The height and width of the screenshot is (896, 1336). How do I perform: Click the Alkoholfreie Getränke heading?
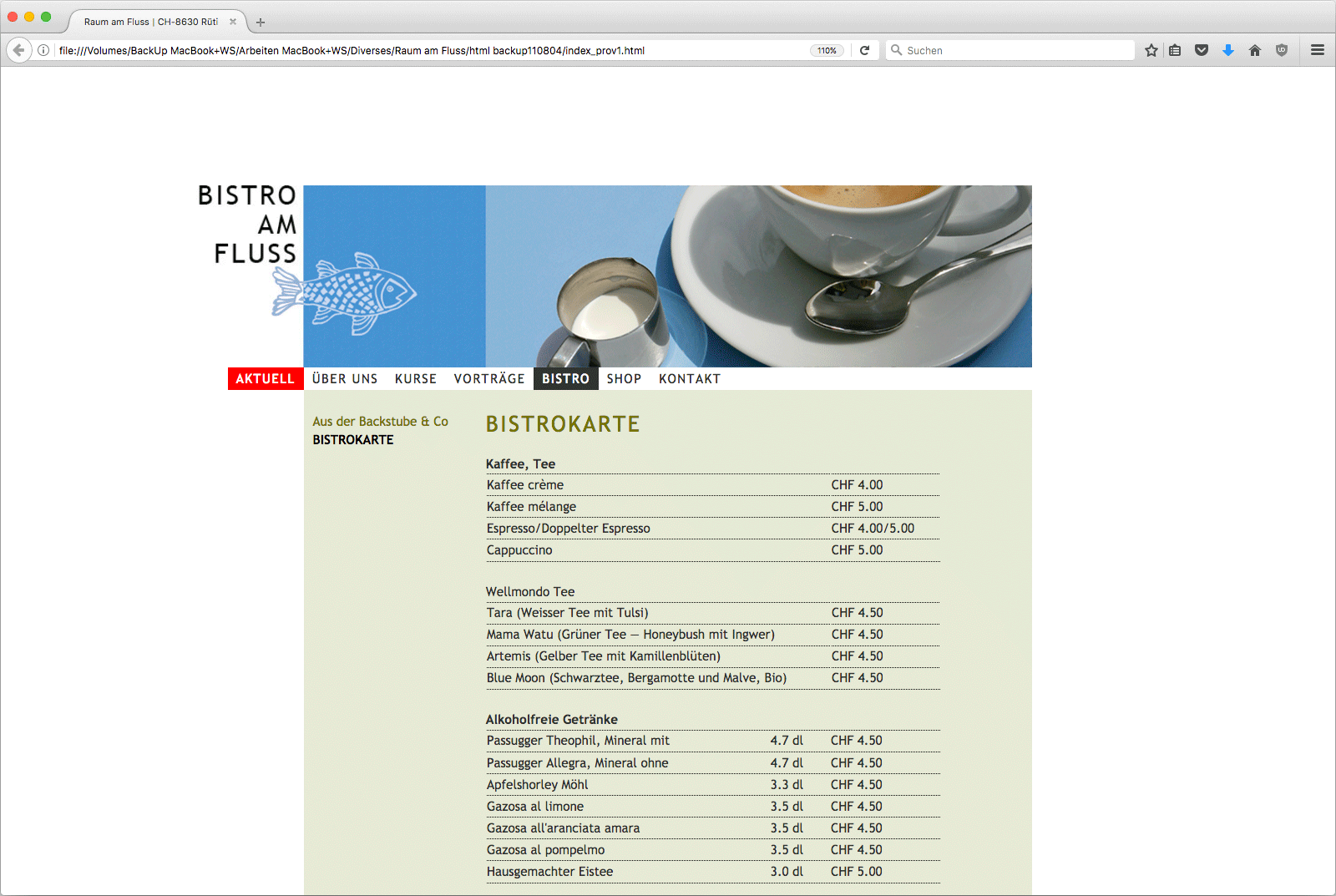(552, 720)
